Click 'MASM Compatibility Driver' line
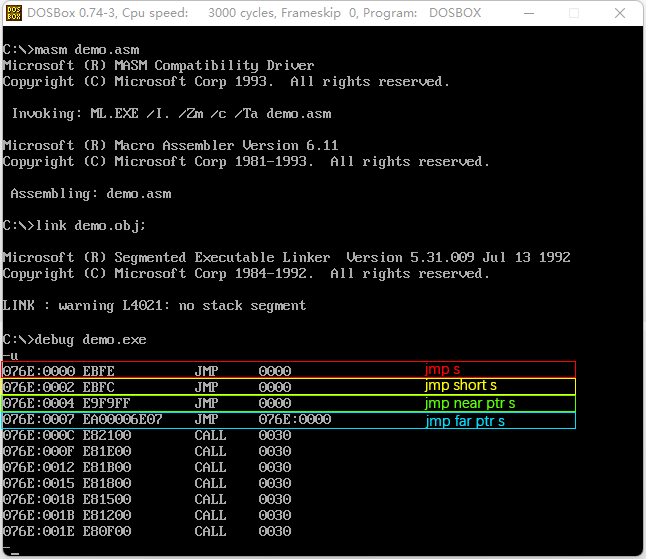646x559 pixels. pyautogui.click(x=159, y=65)
